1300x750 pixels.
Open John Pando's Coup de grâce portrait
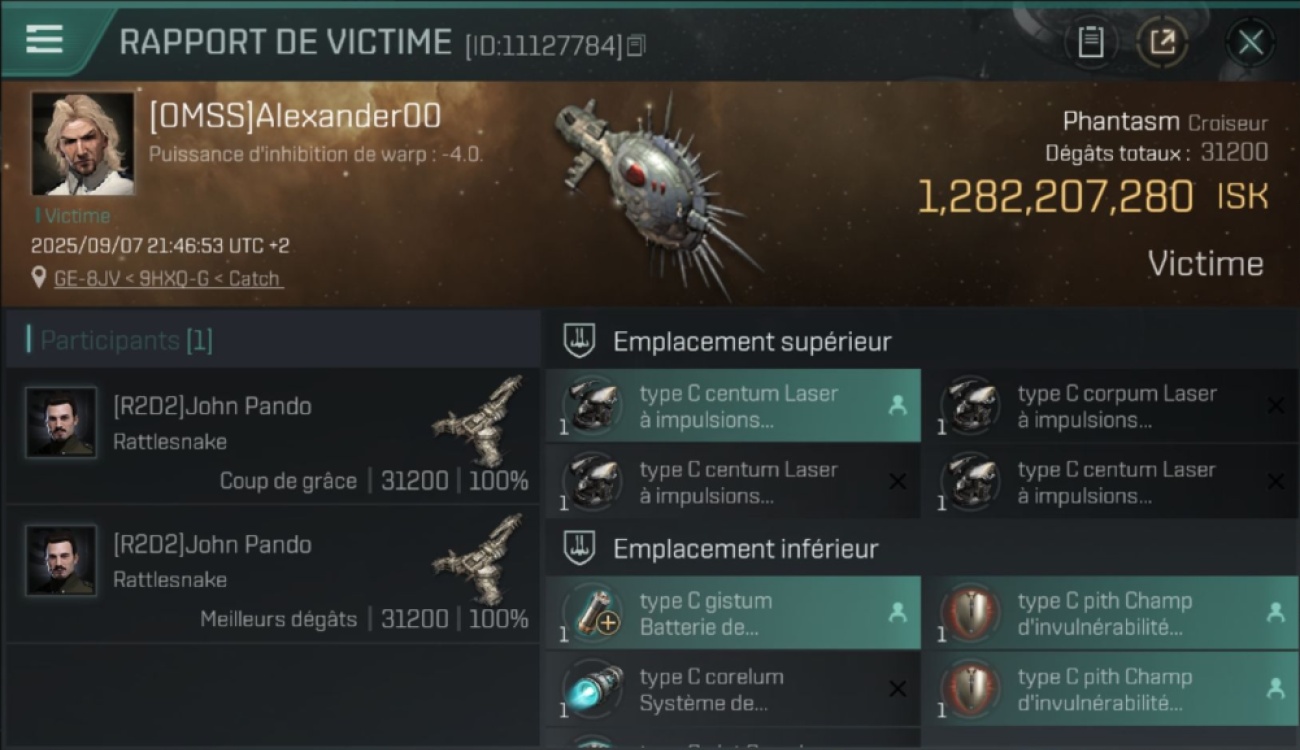62,423
